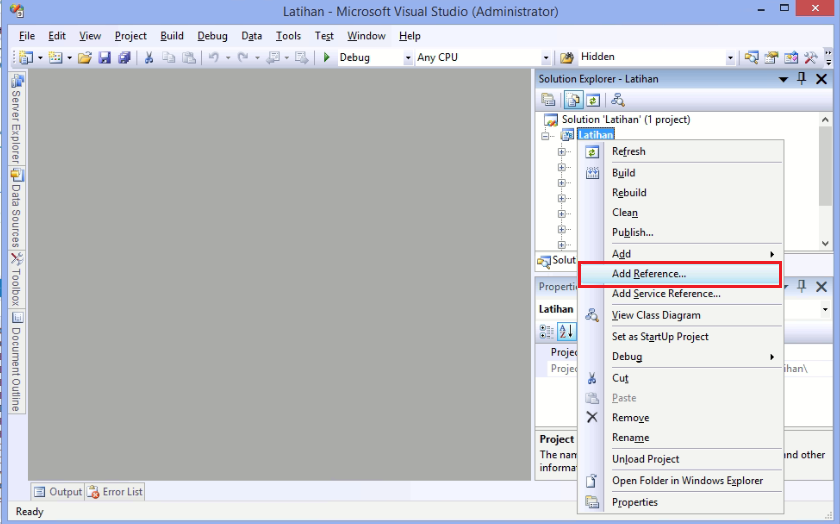Open the Properties object selector dropdown
840x524 pixels.
click(x=825, y=309)
